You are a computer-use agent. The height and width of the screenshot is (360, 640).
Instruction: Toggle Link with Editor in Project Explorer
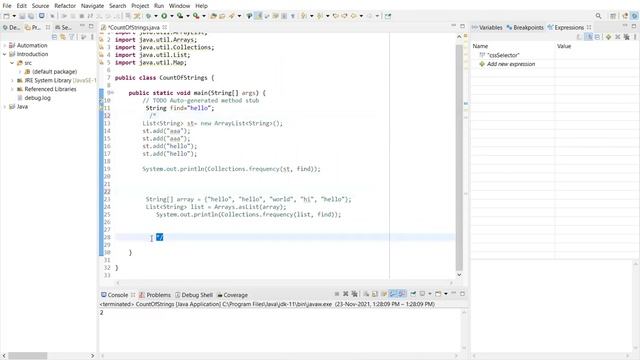(63, 37)
